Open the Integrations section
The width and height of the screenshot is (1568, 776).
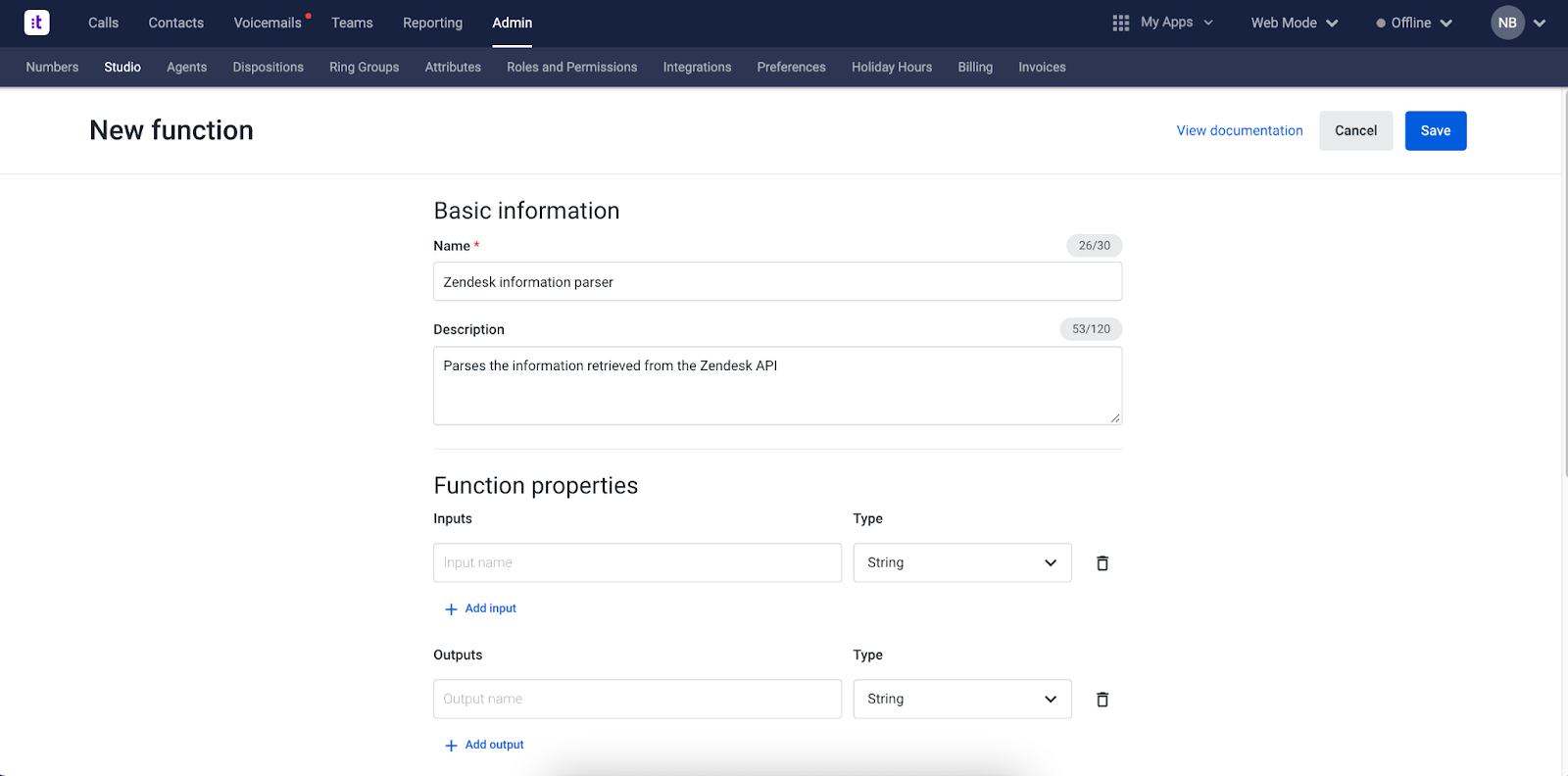pyautogui.click(x=697, y=67)
